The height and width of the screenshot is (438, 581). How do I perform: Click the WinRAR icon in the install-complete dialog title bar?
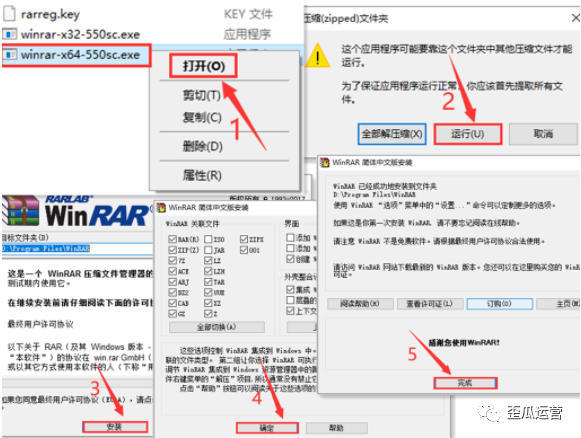tap(325, 162)
